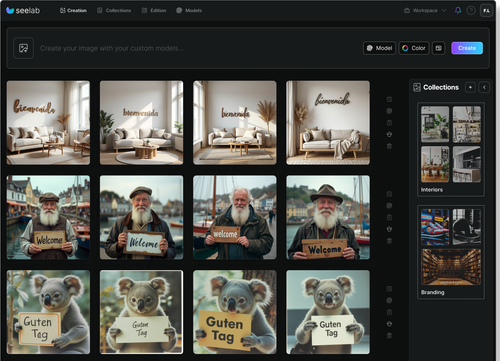Open the first bienvenida living room image
This screenshot has height=361, width=500.
(x=48, y=123)
